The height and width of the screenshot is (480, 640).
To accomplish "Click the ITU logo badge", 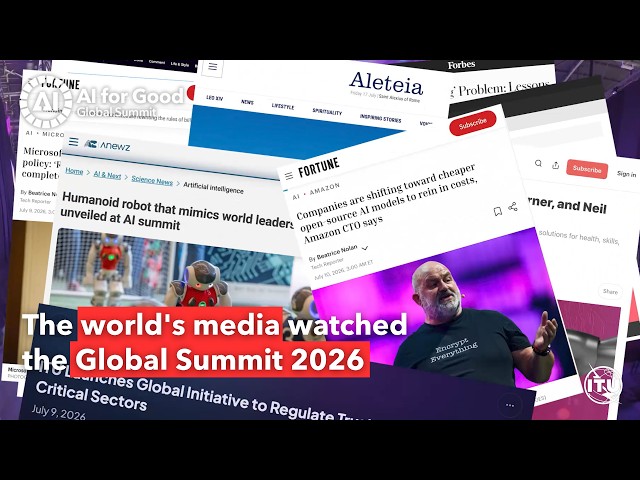I will pos(602,384).
